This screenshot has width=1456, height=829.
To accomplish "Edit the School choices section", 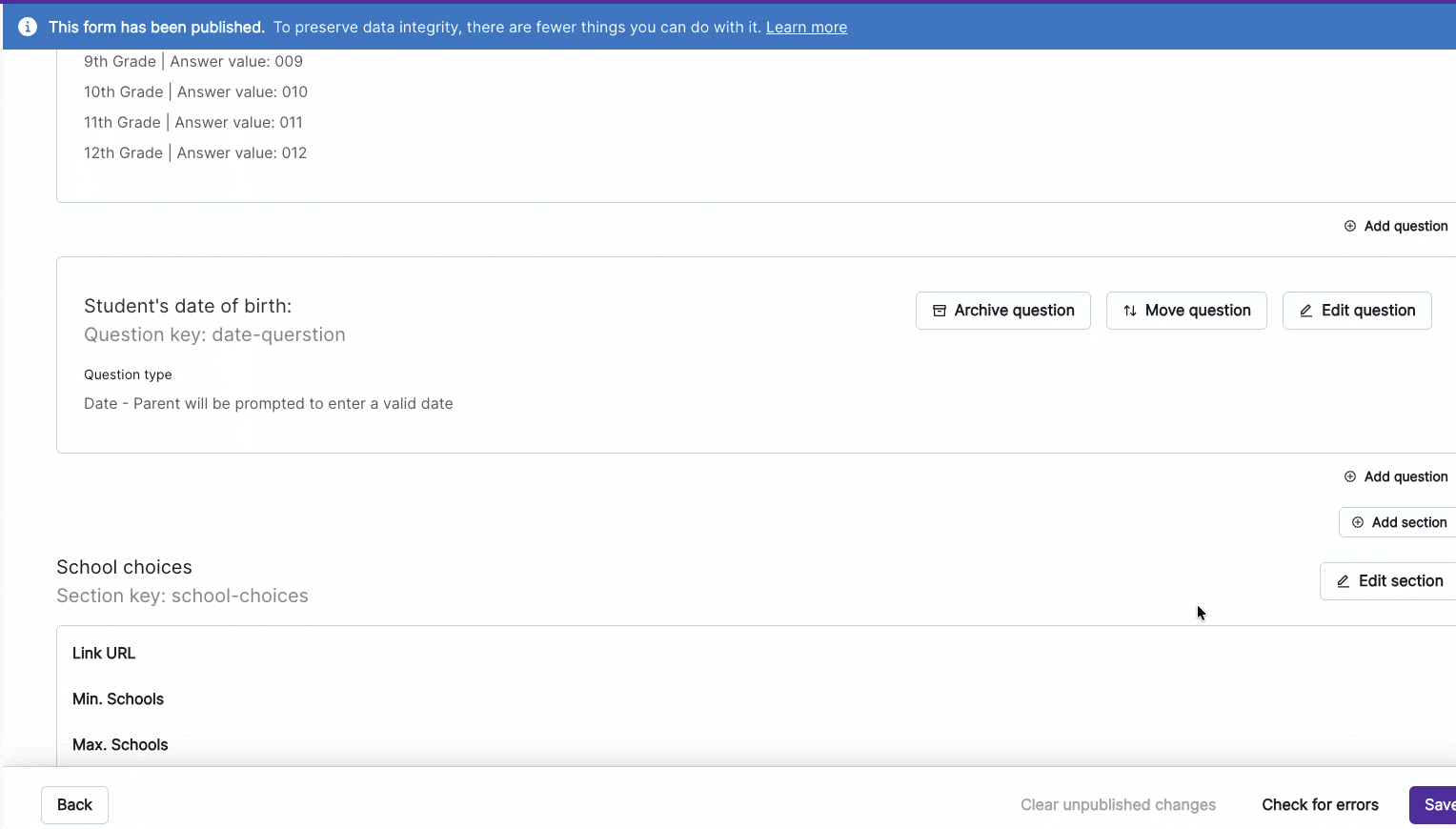I will [x=1388, y=581].
